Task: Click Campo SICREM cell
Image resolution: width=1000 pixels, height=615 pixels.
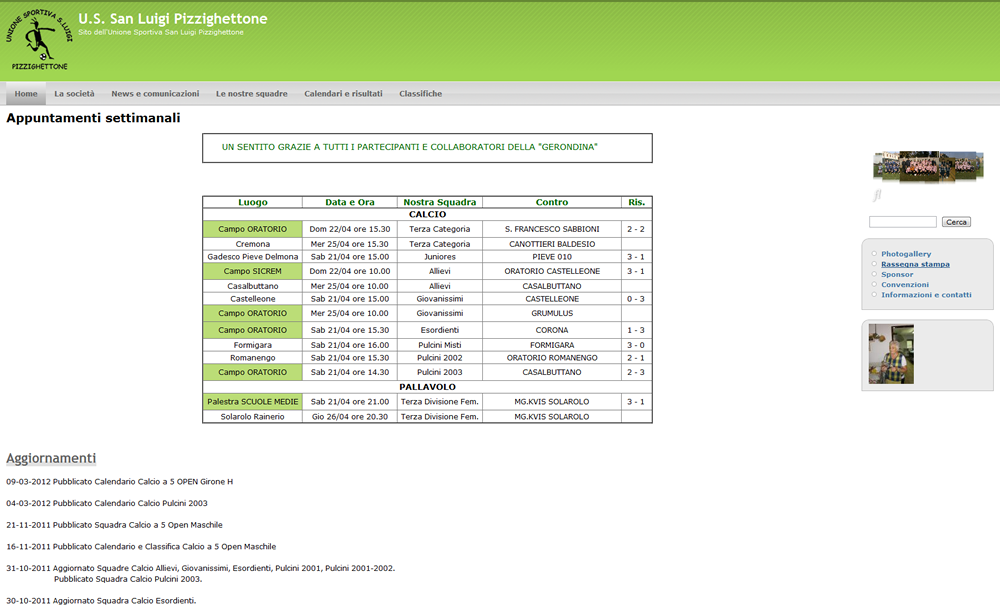Action: (x=253, y=271)
